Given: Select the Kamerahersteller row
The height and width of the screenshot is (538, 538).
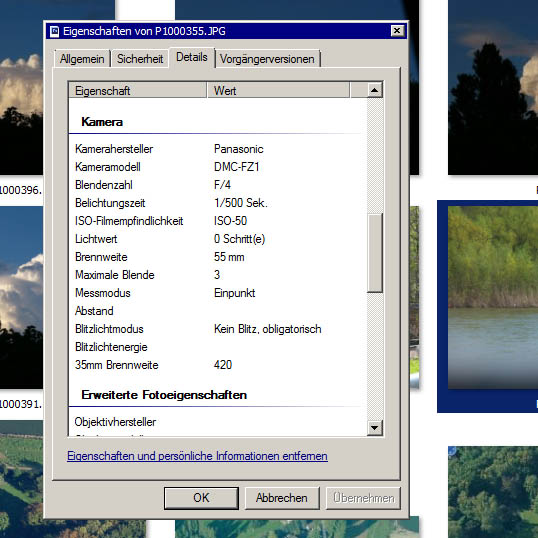Looking at the screenshot, I should point(218,149).
